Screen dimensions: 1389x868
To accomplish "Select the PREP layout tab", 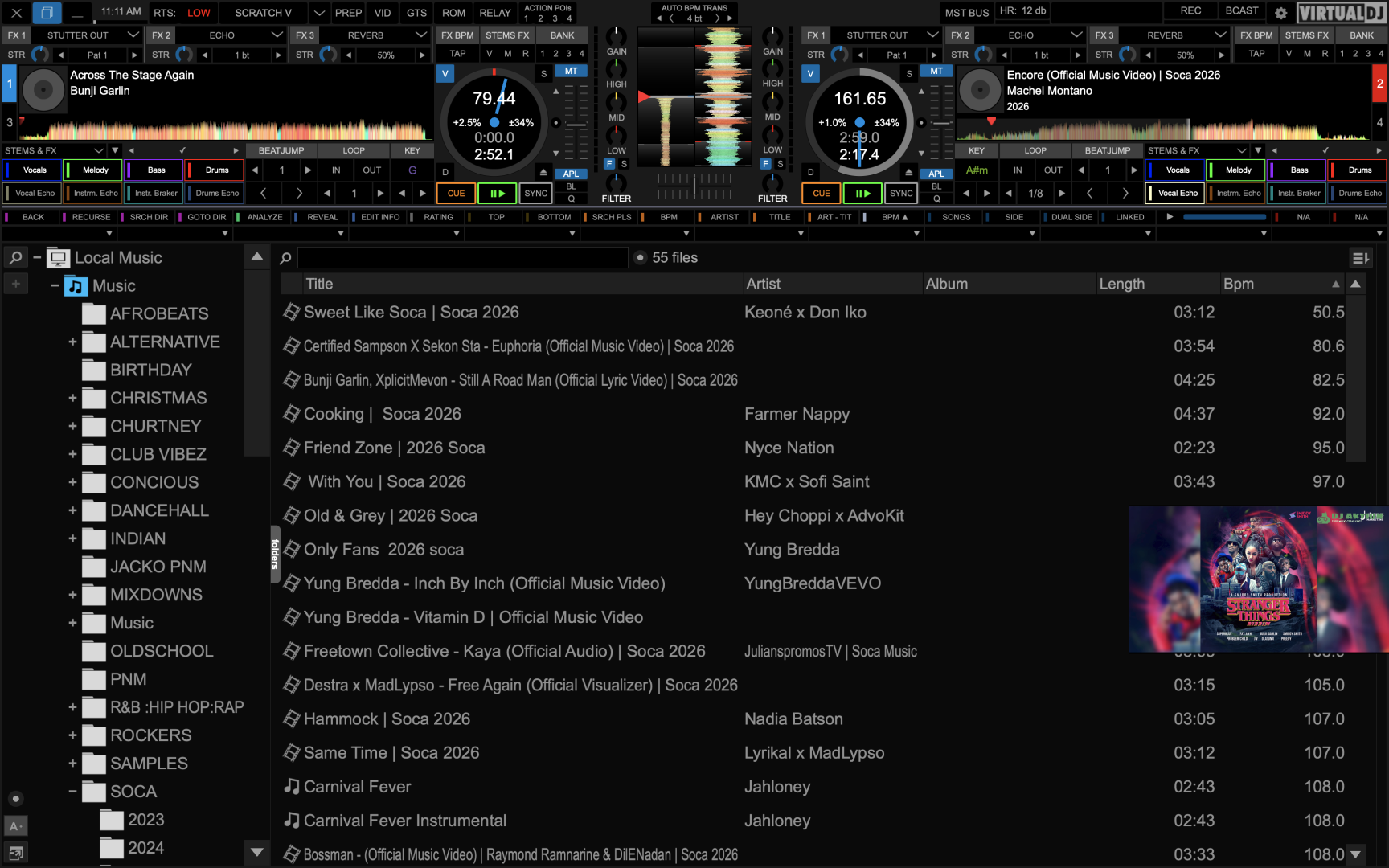I will tap(348, 13).
